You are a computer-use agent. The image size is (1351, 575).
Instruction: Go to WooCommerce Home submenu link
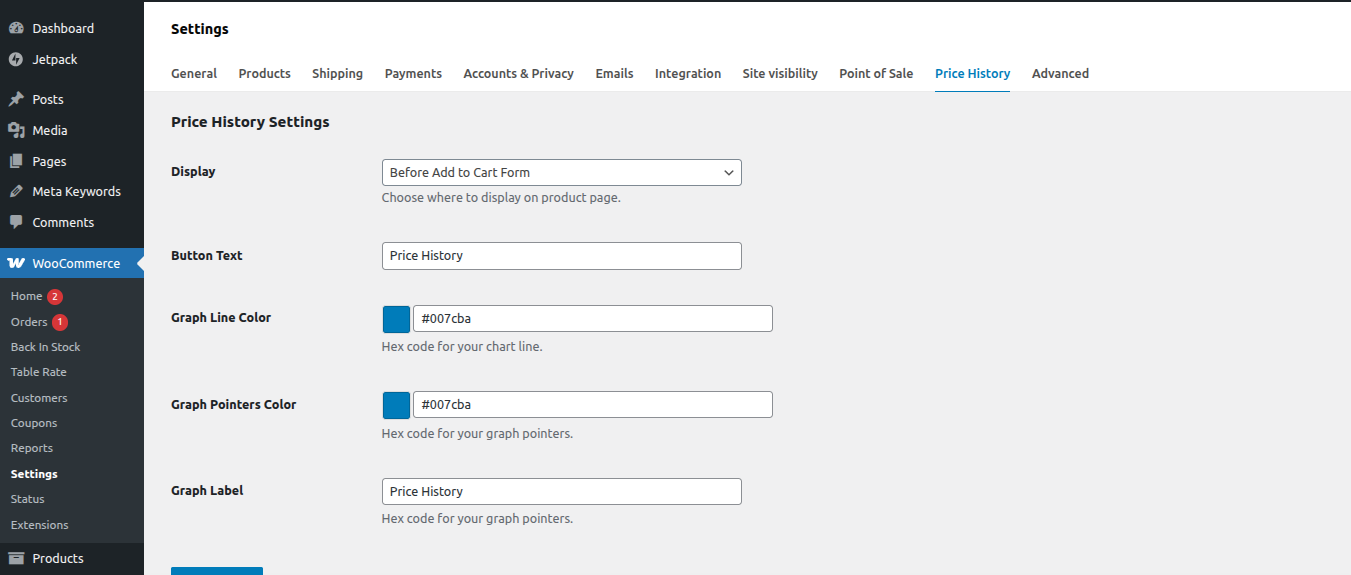27,296
